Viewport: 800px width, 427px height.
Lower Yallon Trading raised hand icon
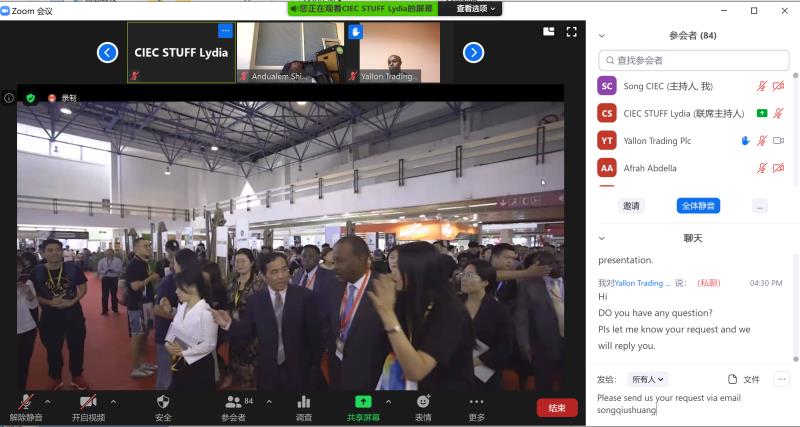(745, 141)
